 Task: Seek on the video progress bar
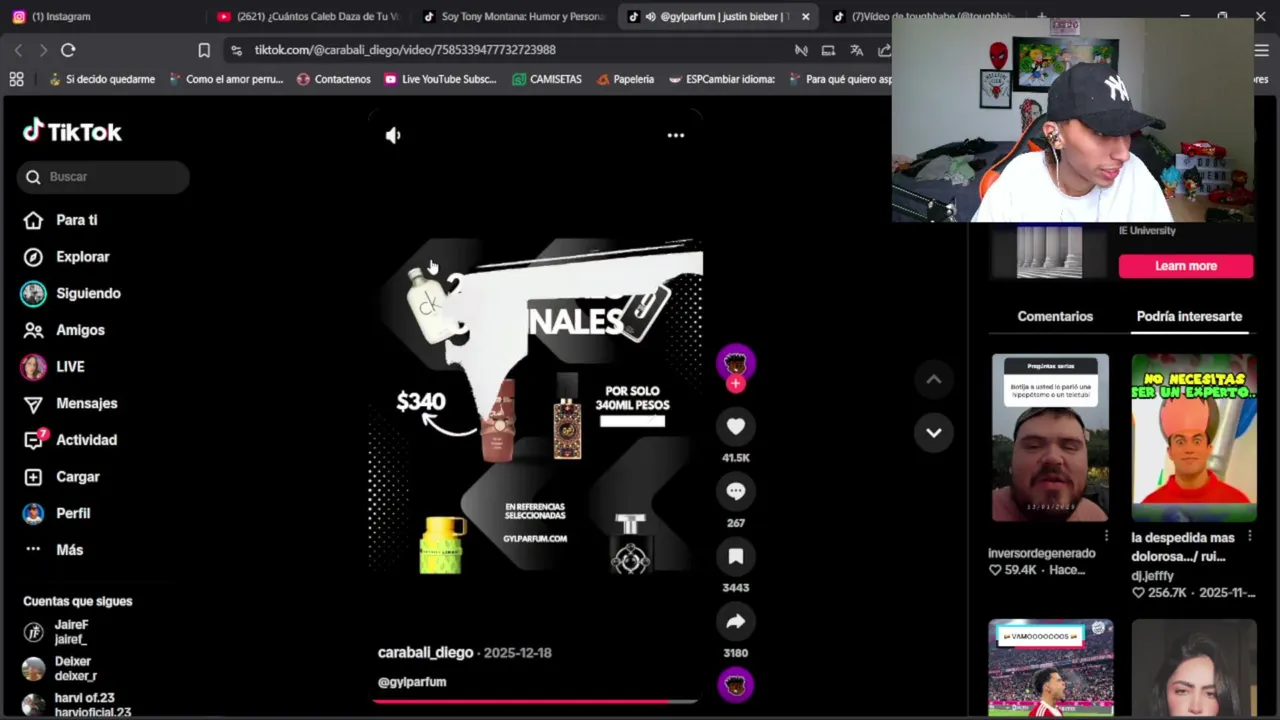click(535, 701)
